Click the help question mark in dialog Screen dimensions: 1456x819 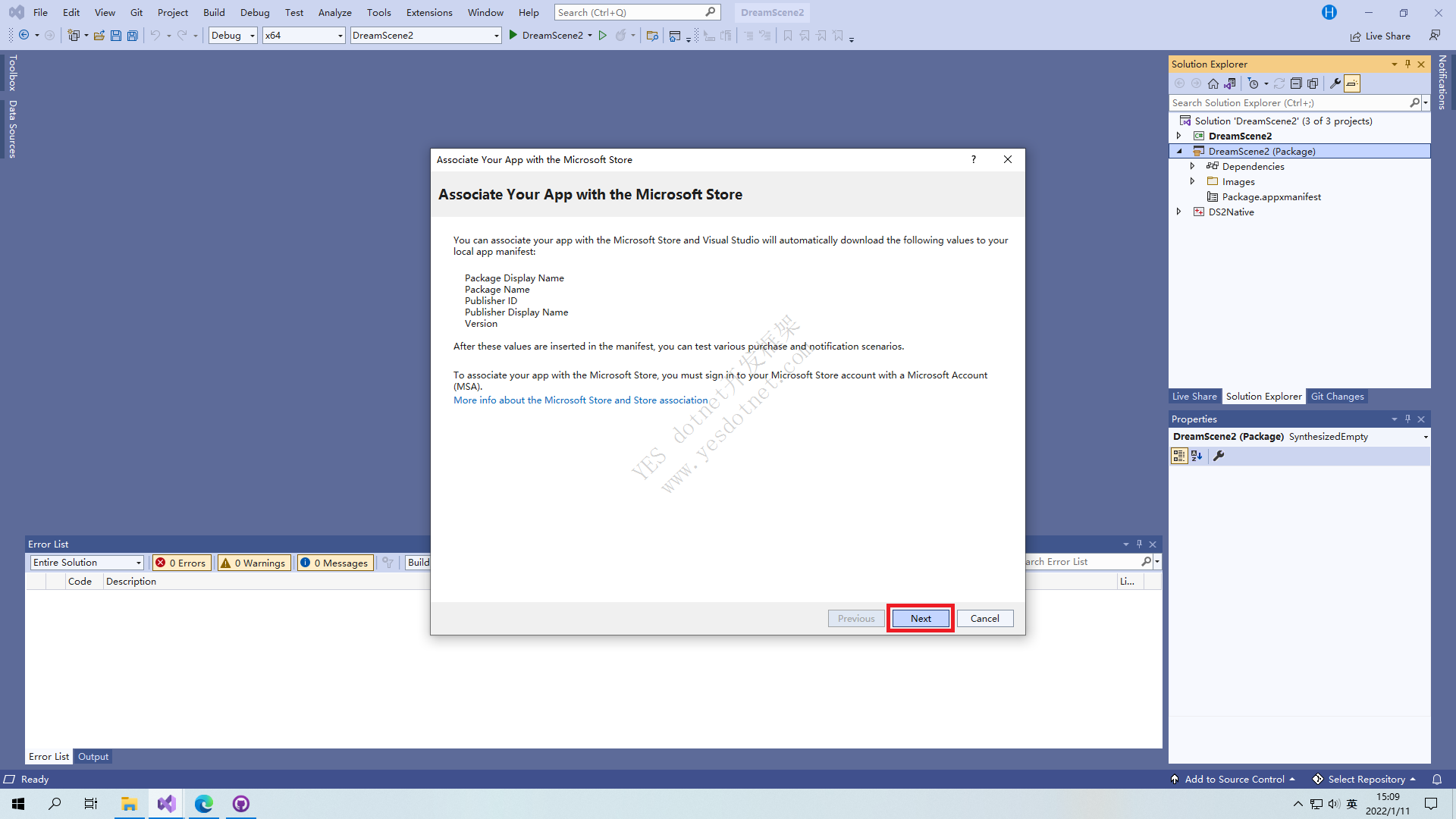tap(974, 159)
